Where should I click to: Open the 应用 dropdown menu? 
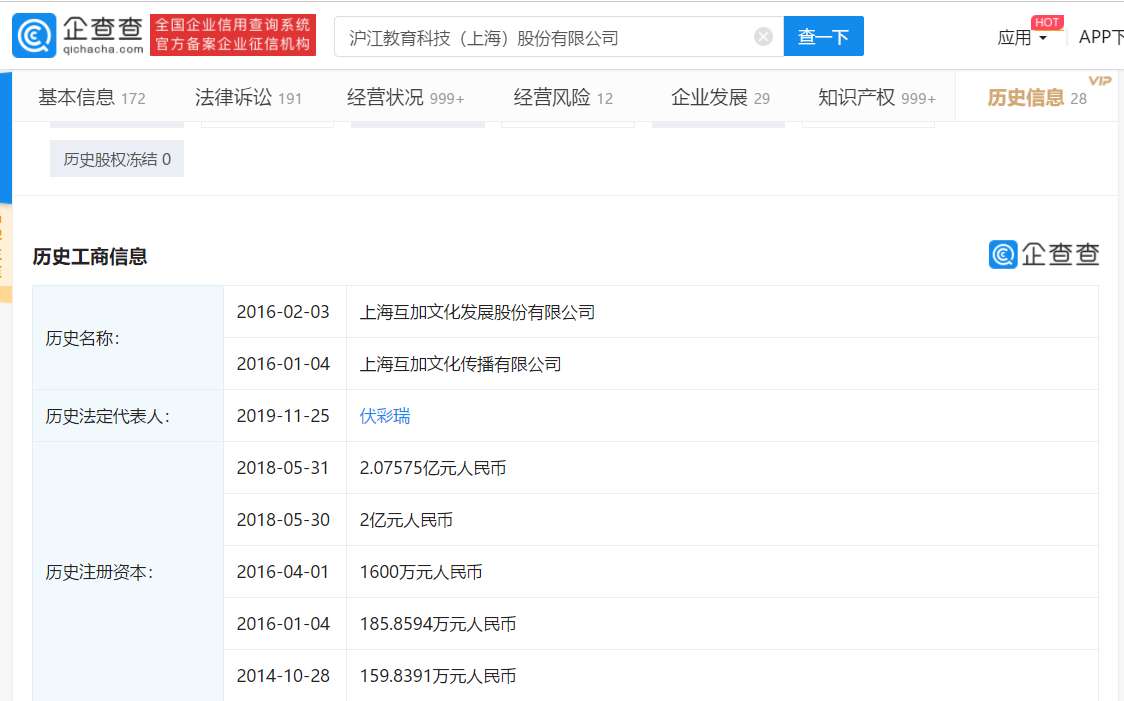click(x=1021, y=37)
